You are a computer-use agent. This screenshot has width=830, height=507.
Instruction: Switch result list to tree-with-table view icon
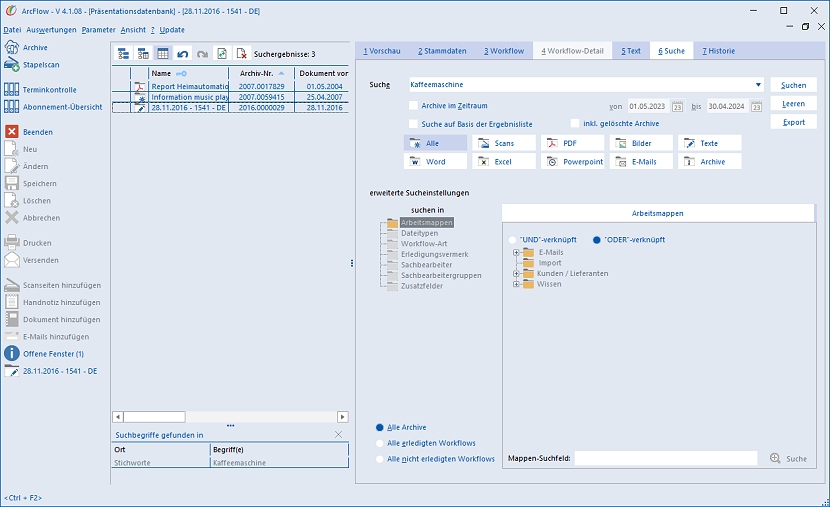coord(143,53)
